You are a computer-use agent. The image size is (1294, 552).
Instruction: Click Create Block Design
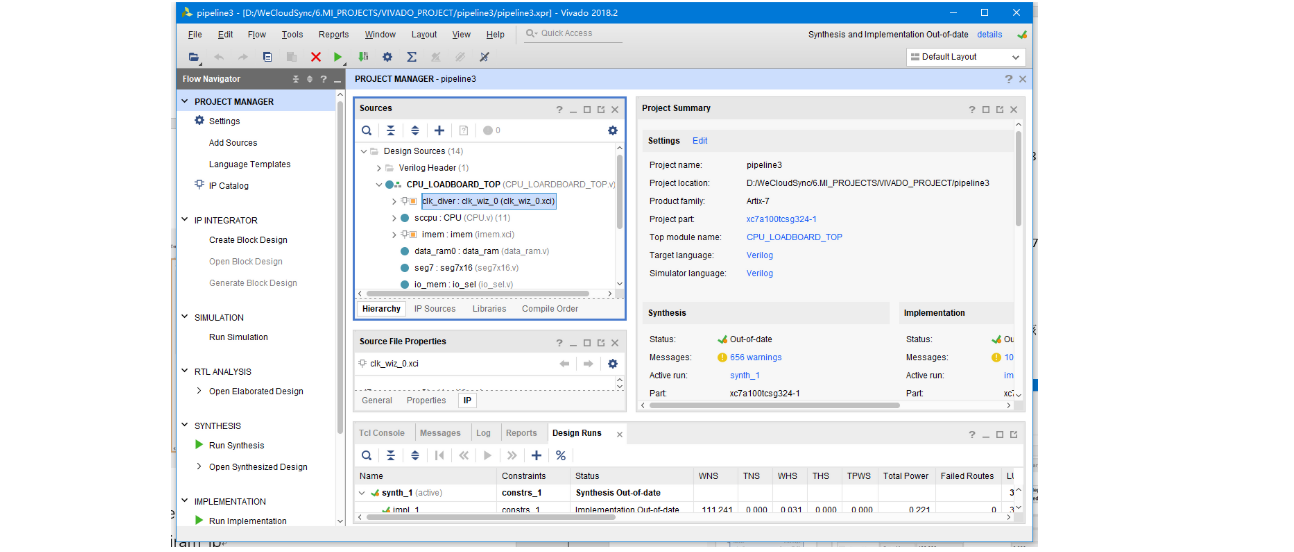248,240
